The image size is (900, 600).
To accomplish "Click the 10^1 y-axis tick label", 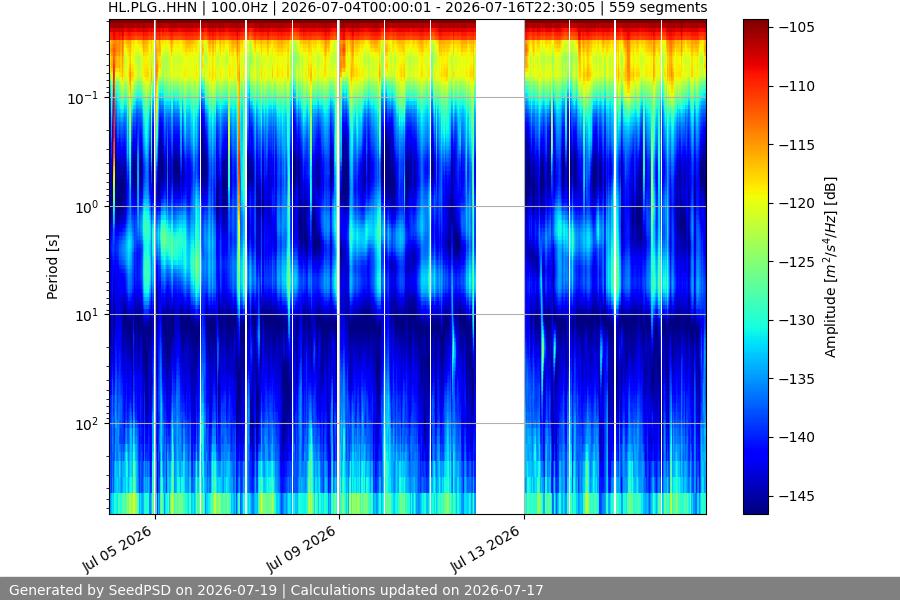I will (86, 315).
